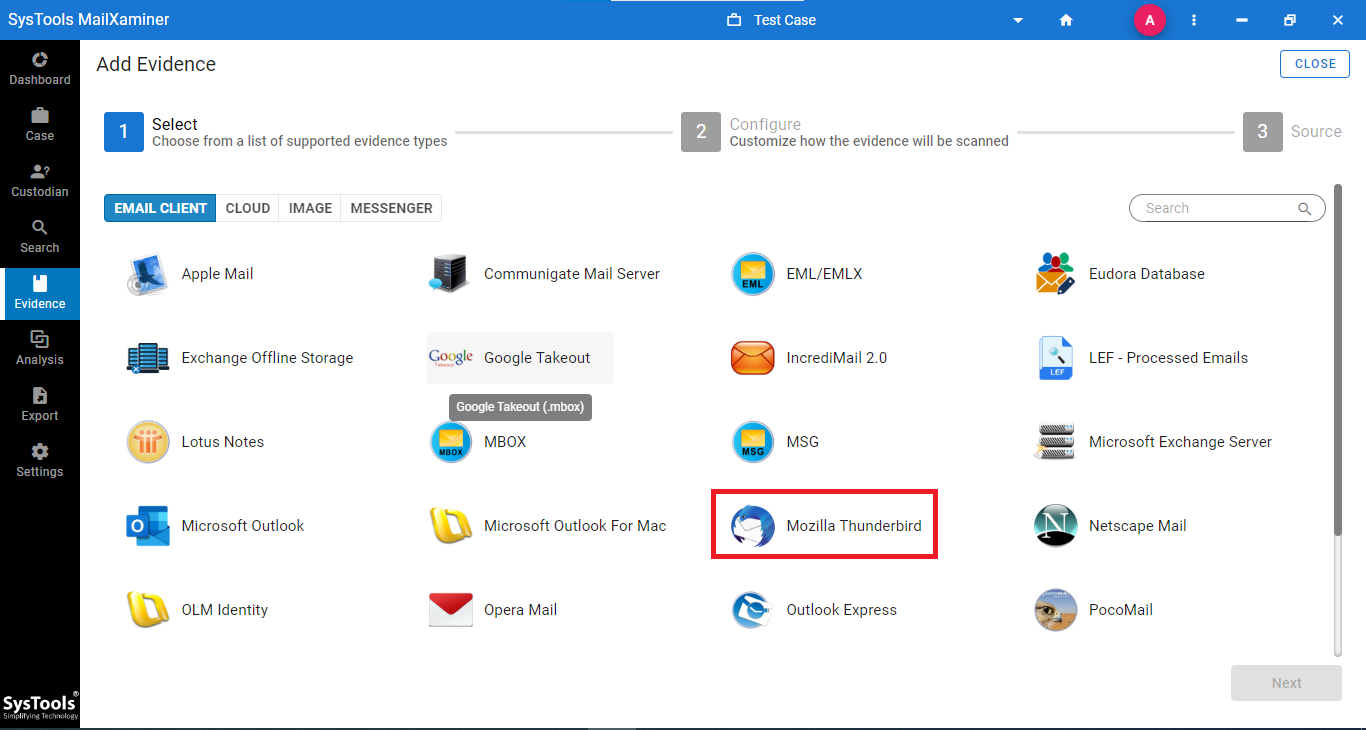Image resolution: width=1366 pixels, height=730 pixels.
Task: Select the Eudora Database icon
Action: tap(1055, 274)
